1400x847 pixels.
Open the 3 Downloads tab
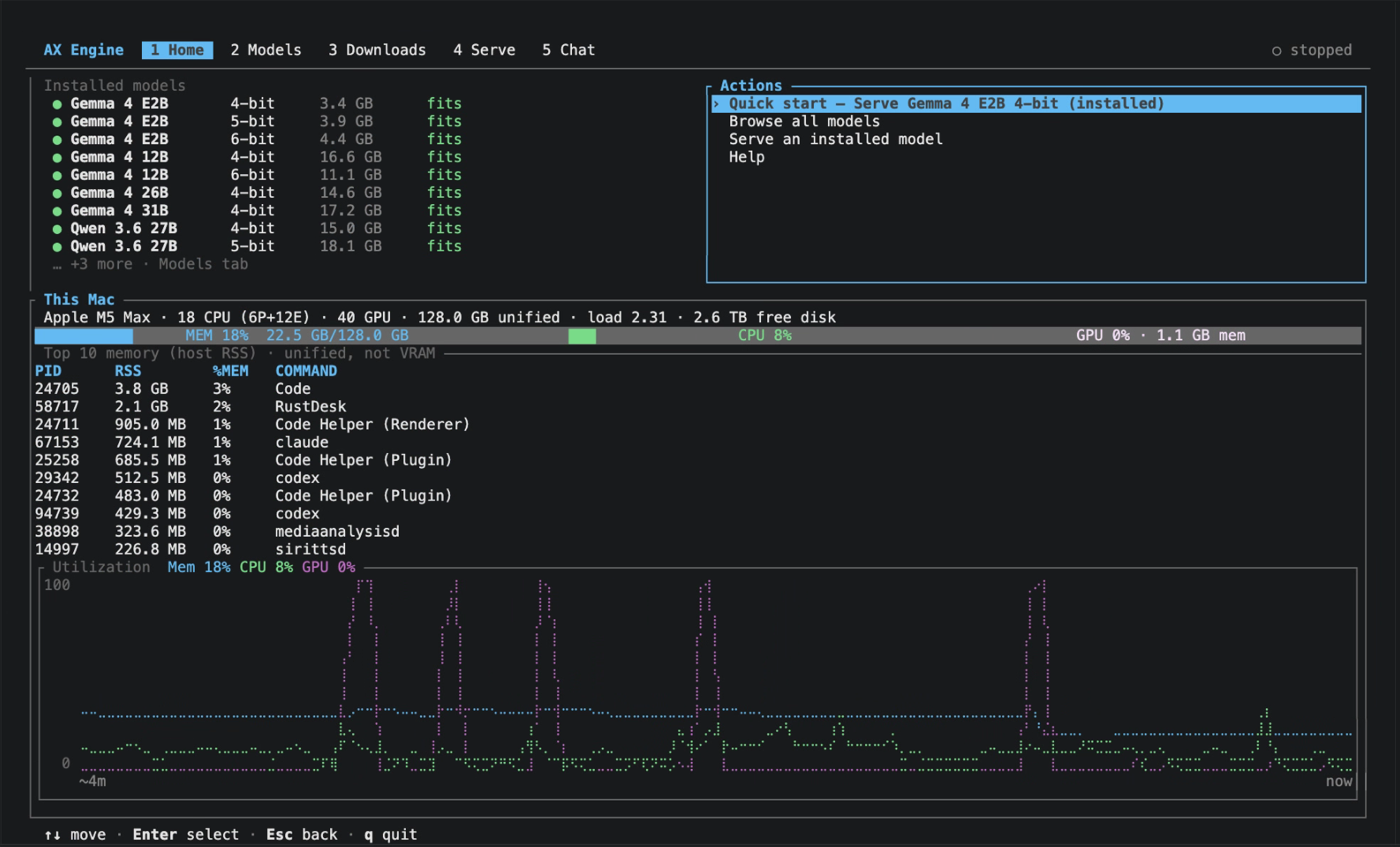[x=377, y=50]
